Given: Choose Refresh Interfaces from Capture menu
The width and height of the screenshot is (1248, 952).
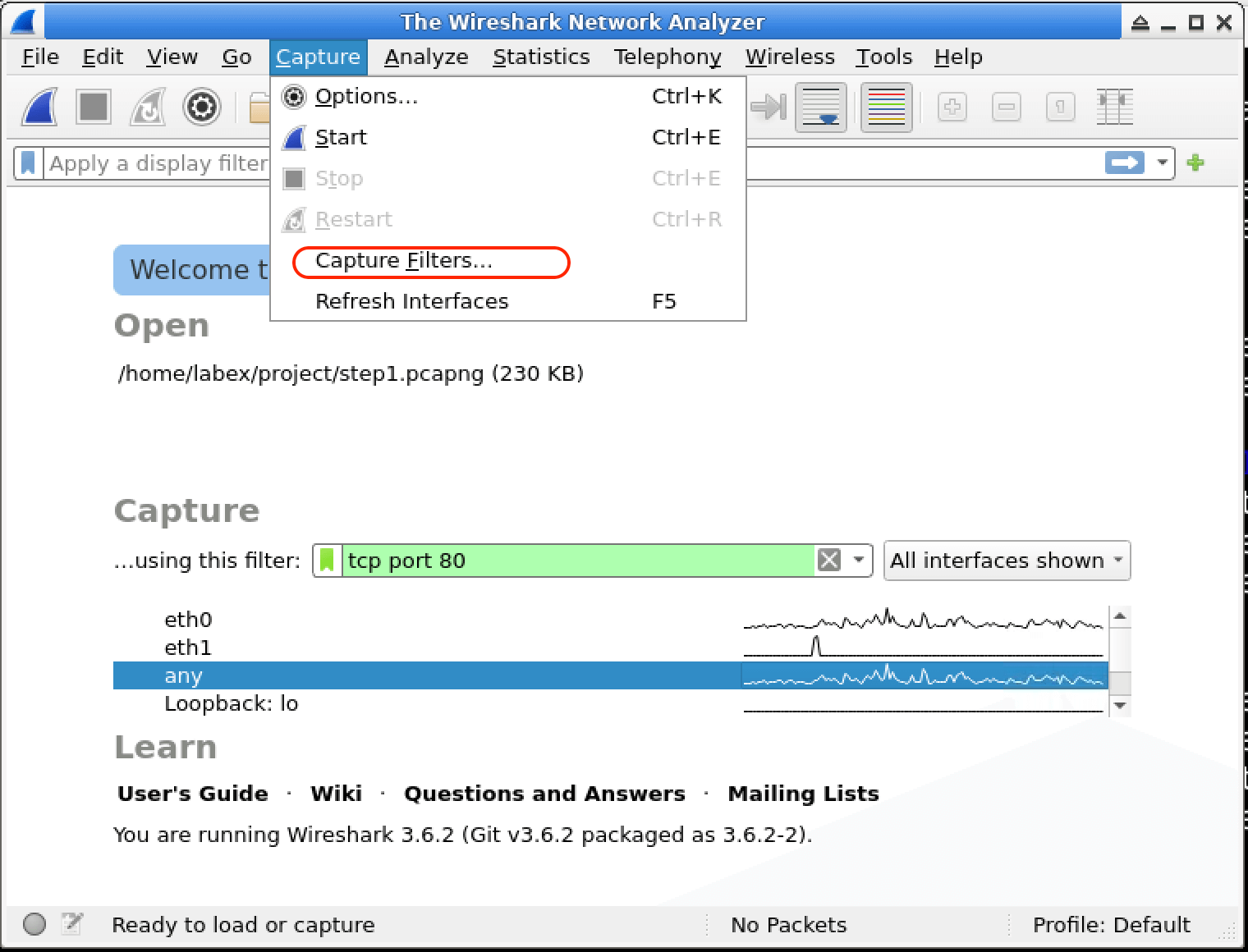Looking at the screenshot, I should click(412, 302).
